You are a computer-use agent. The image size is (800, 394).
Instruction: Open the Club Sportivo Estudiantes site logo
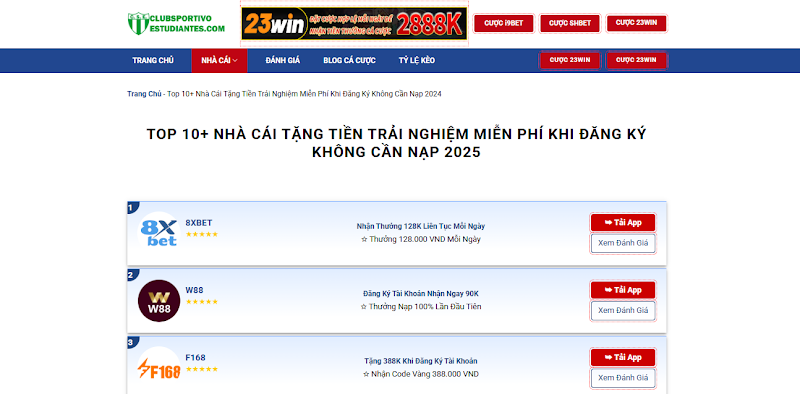(176, 23)
